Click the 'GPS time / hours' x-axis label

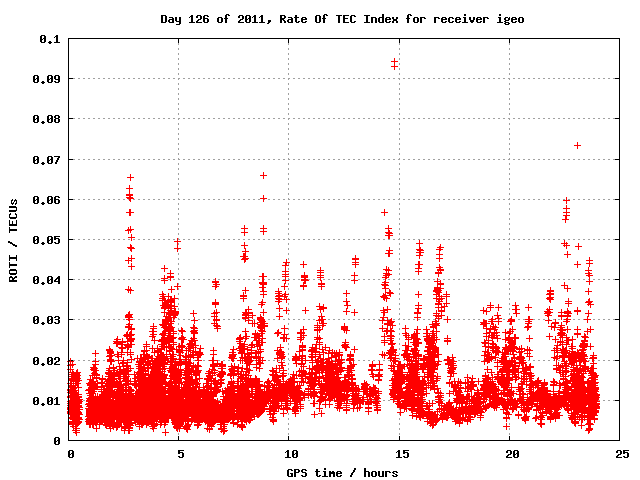(342, 472)
